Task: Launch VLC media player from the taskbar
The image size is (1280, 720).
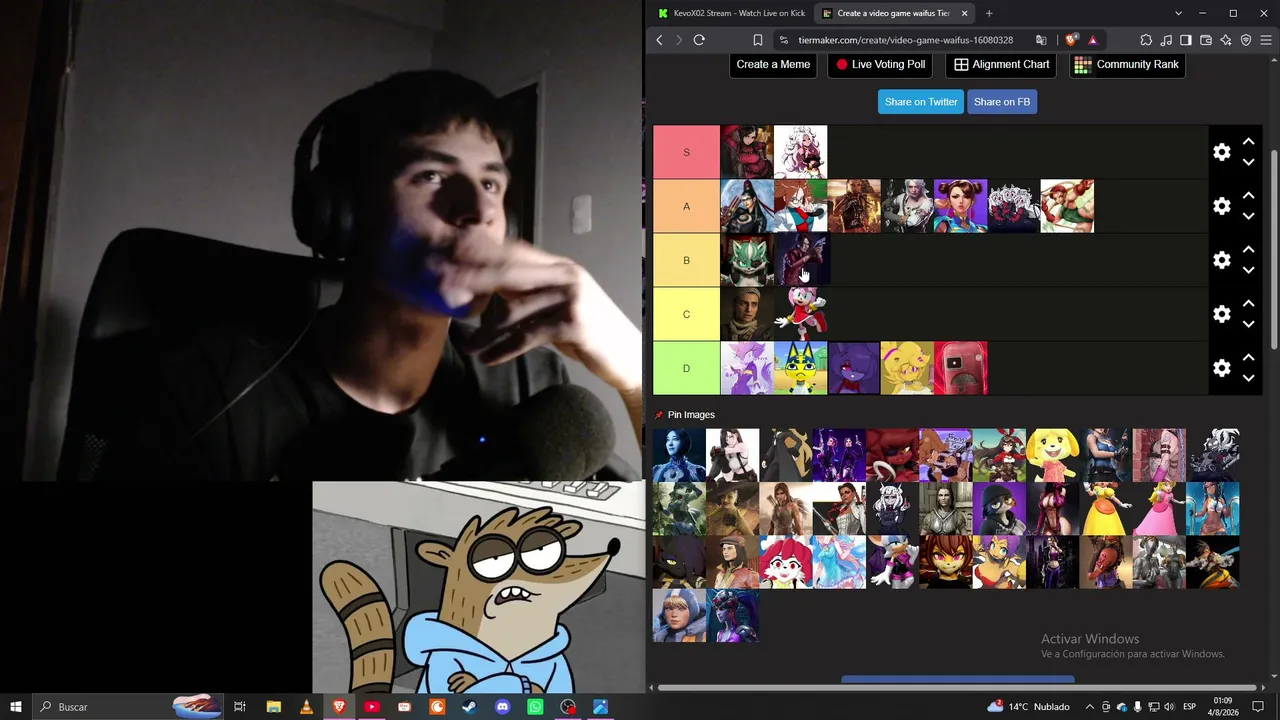Action: (x=306, y=707)
